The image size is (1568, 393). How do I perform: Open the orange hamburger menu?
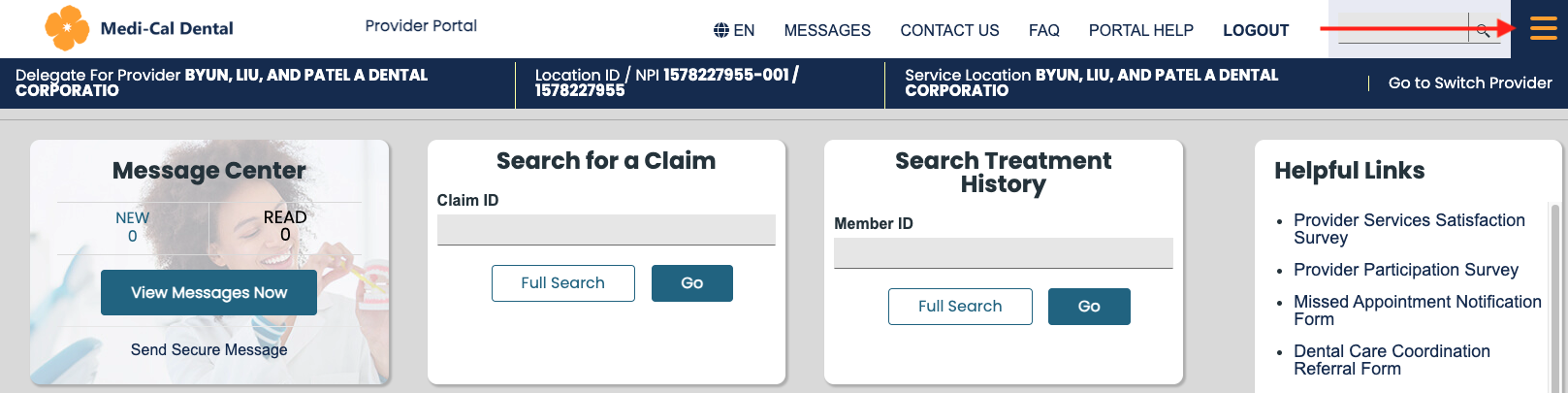(1543, 29)
